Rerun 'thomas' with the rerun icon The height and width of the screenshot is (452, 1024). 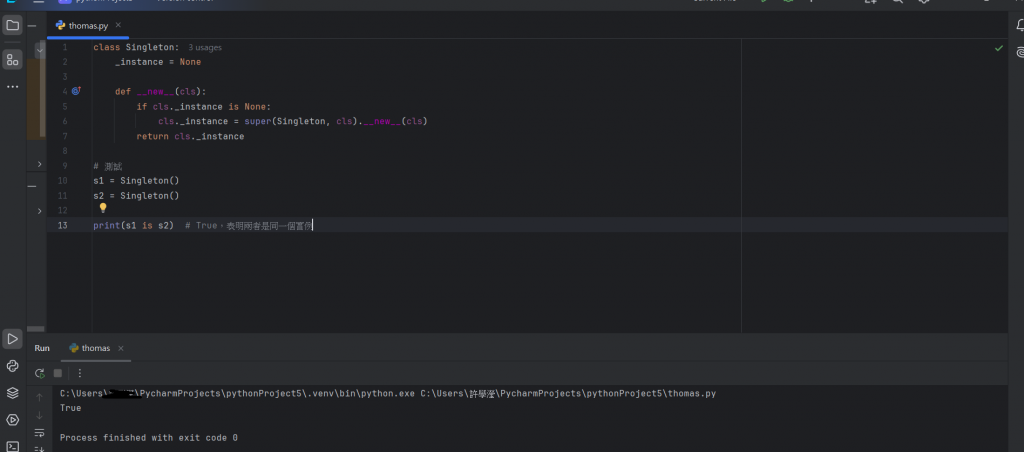[x=40, y=373]
